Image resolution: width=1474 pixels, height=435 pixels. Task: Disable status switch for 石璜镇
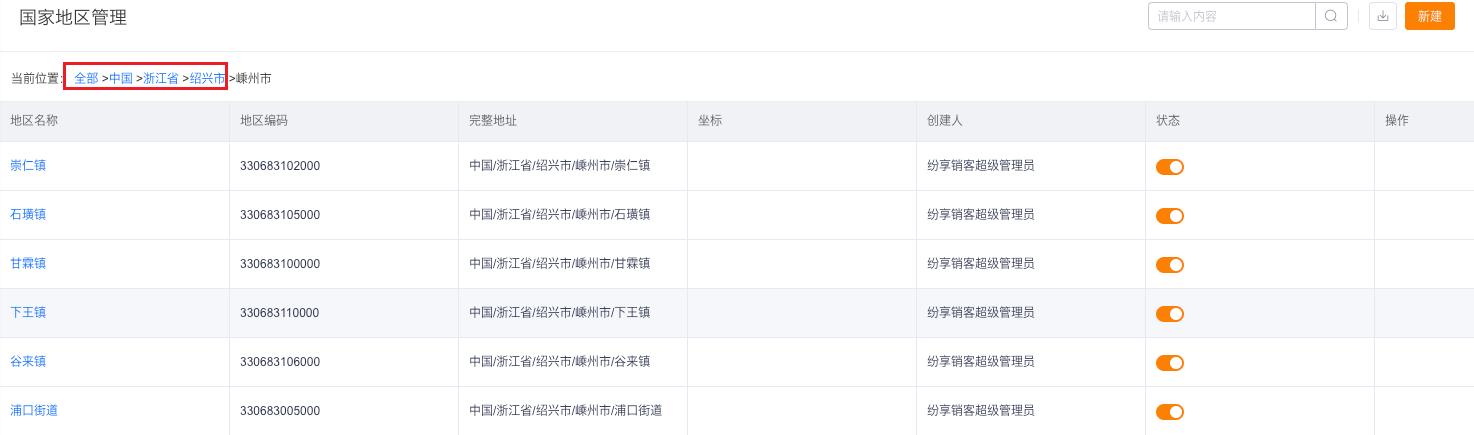tap(1170, 216)
